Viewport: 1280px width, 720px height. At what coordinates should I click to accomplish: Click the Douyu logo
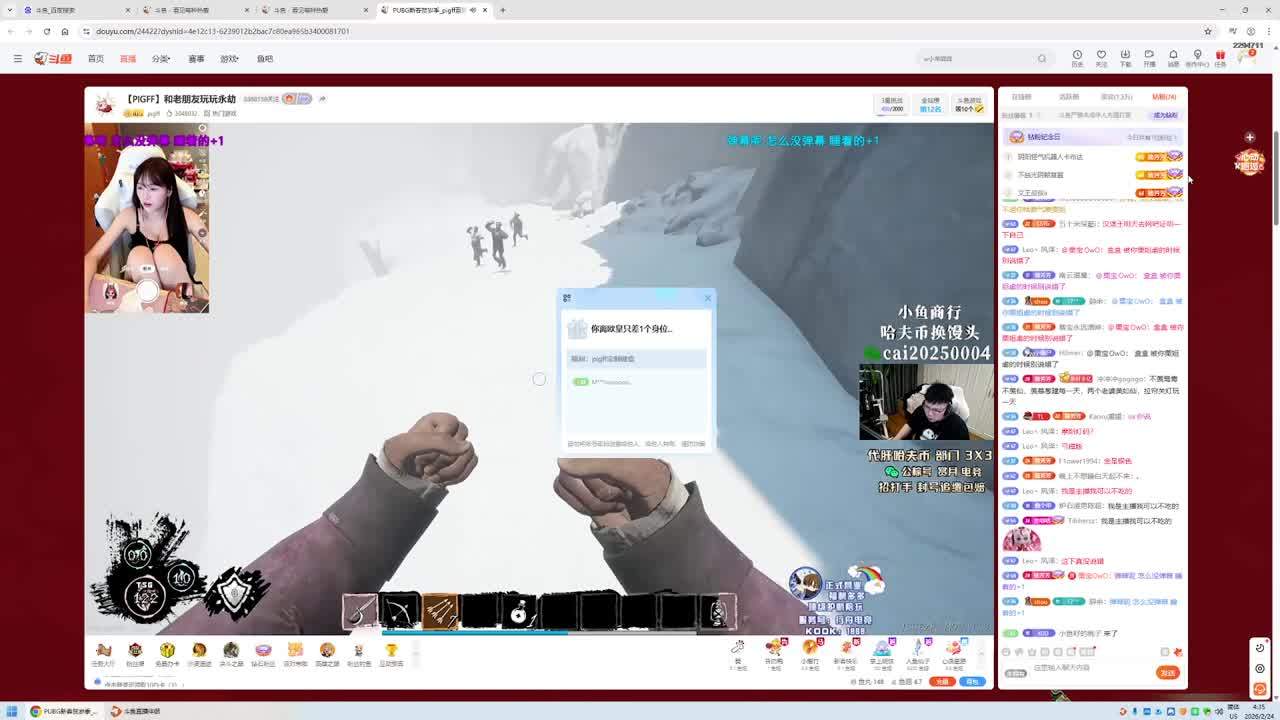click(53, 59)
